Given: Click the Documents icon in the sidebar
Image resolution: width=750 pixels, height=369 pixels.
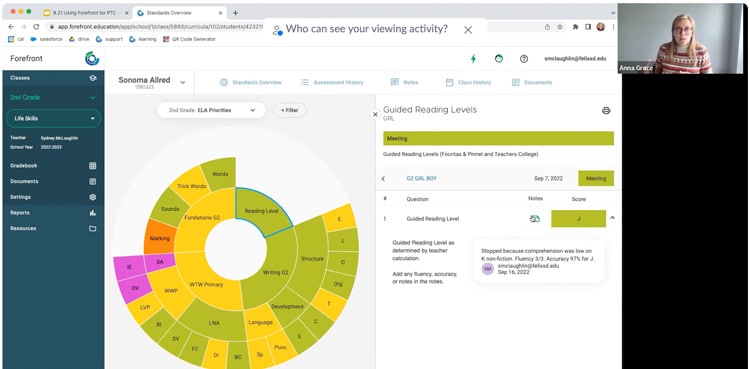Looking at the screenshot, I should (93, 181).
